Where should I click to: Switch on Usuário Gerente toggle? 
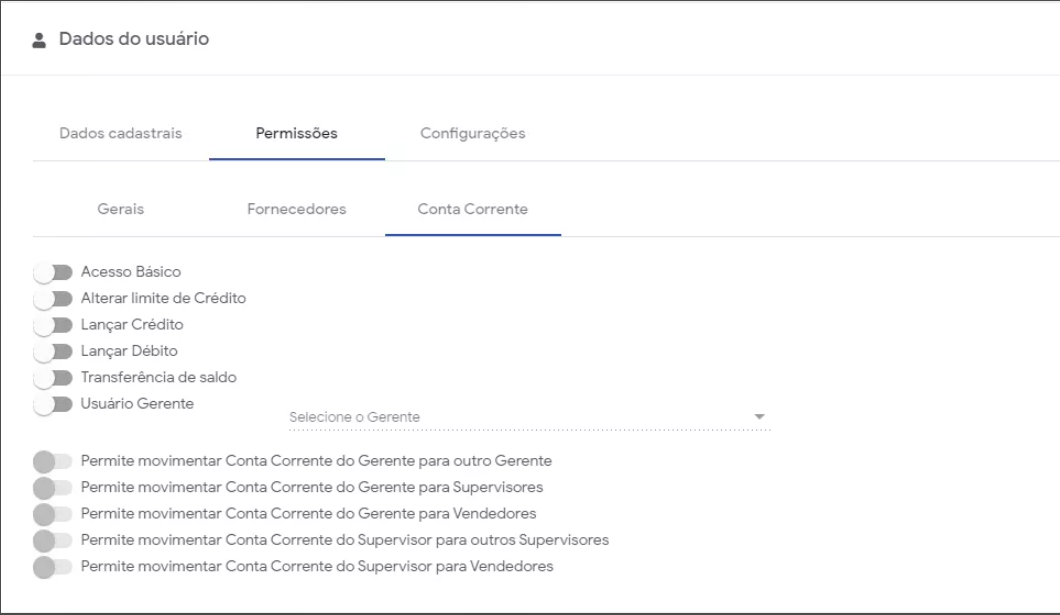(54, 404)
